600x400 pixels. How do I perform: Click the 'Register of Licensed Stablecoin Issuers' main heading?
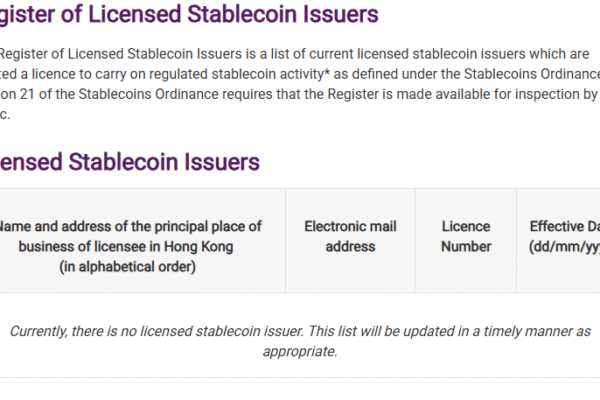pos(190,14)
